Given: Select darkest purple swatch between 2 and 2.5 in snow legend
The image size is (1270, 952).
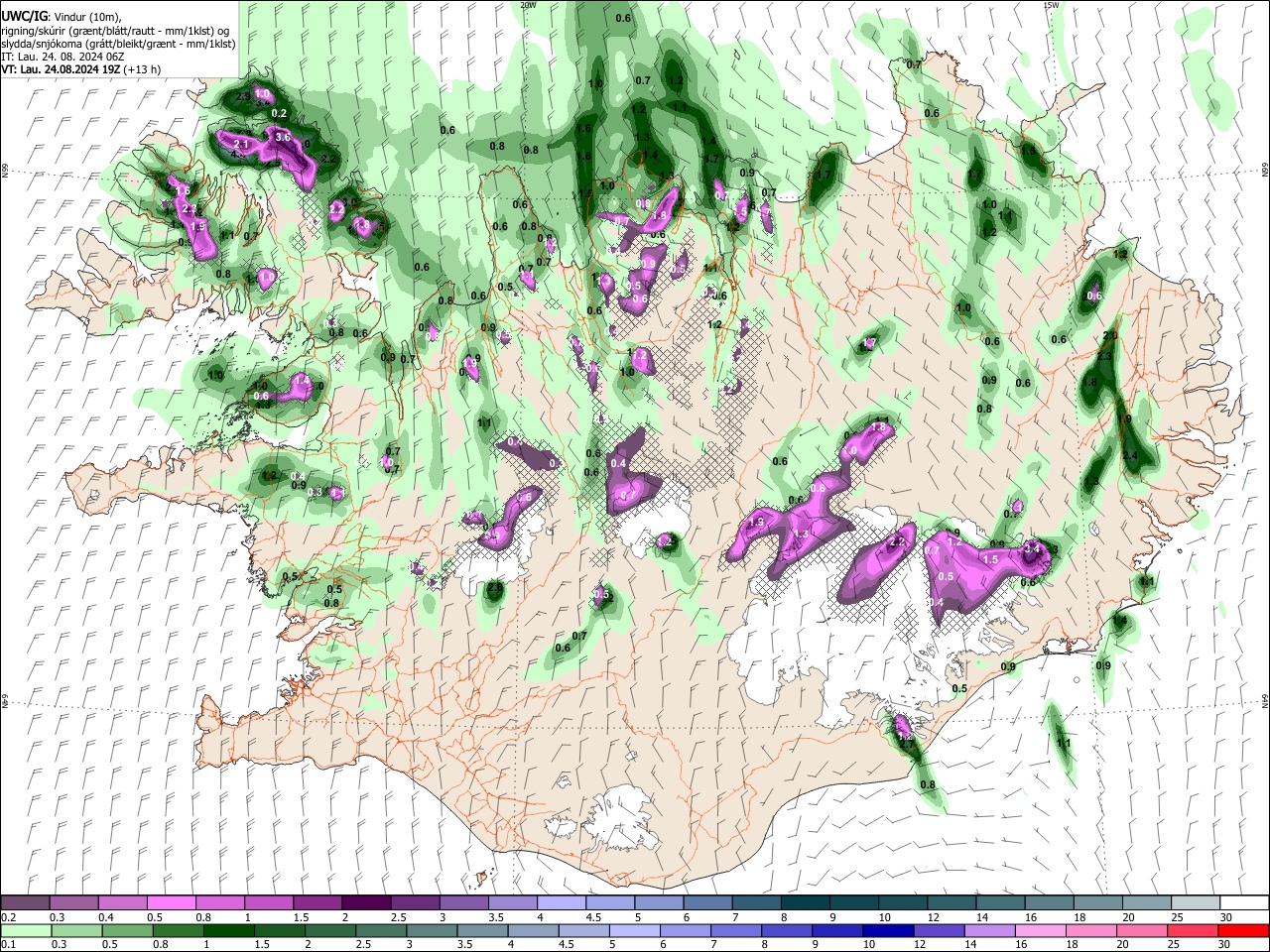Looking at the screenshot, I should (366, 903).
